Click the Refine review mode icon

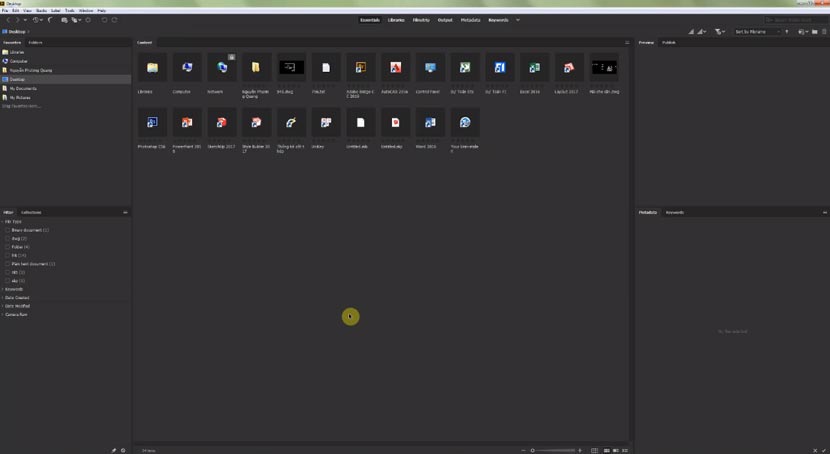click(x=76, y=20)
